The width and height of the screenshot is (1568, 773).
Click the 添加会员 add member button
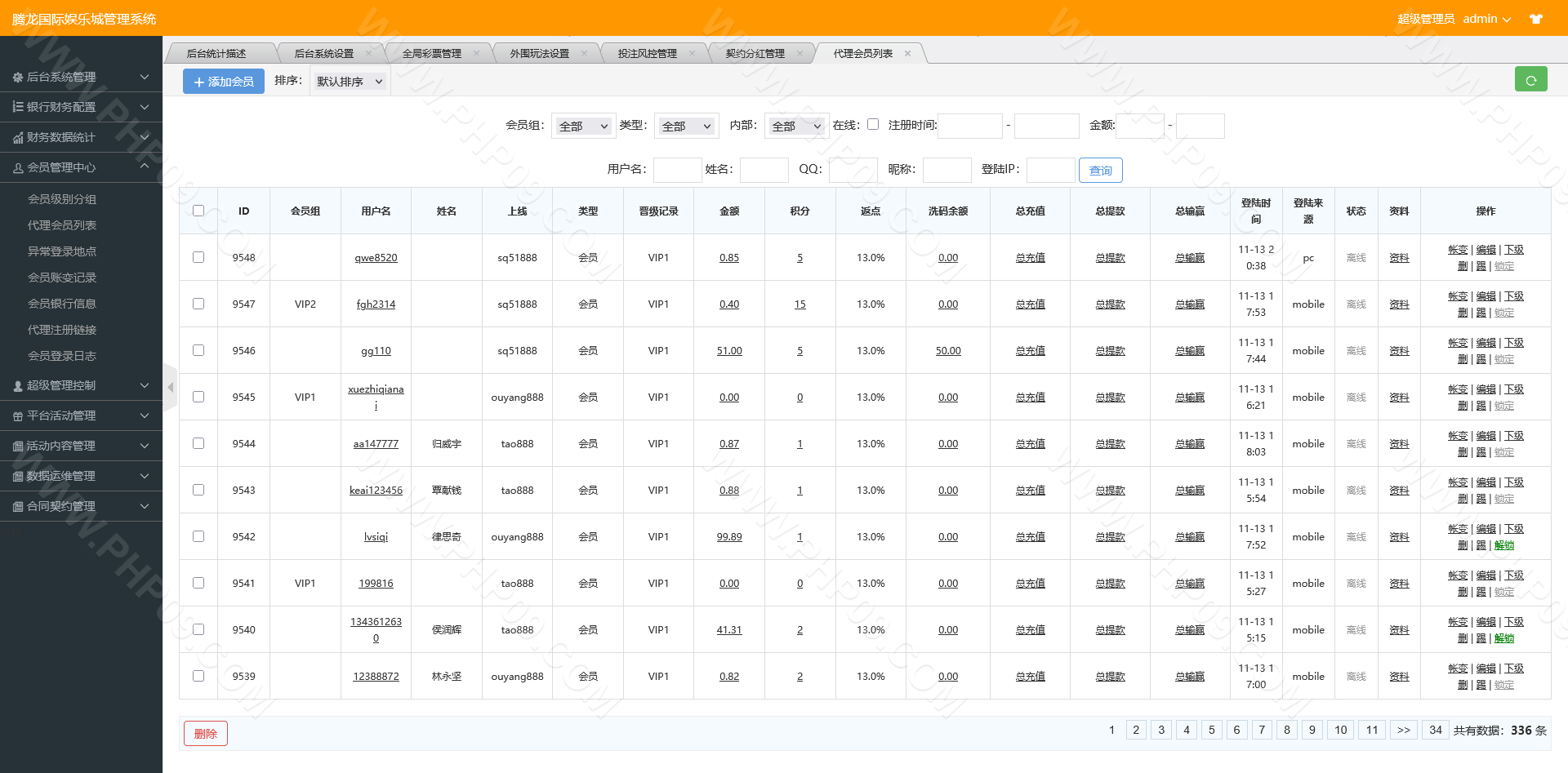pyautogui.click(x=224, y=82)
